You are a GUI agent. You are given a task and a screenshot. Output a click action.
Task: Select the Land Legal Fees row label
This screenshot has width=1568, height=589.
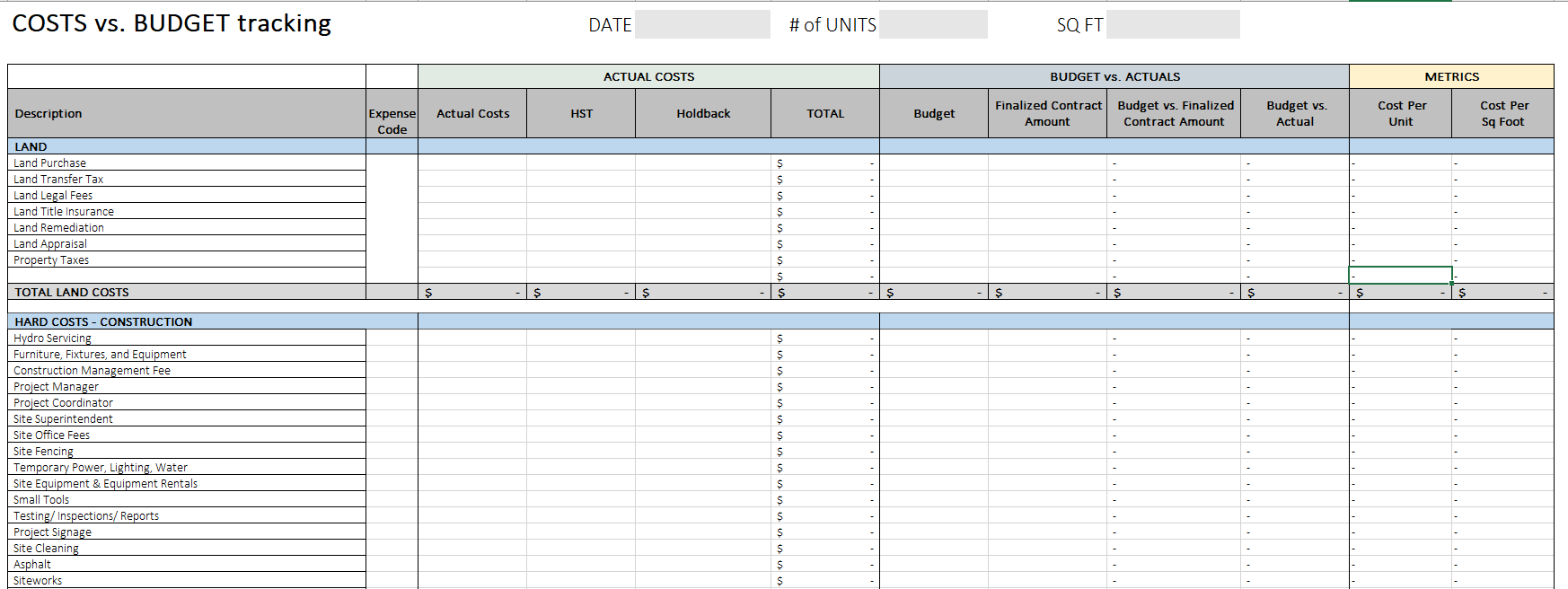[53, 195]
